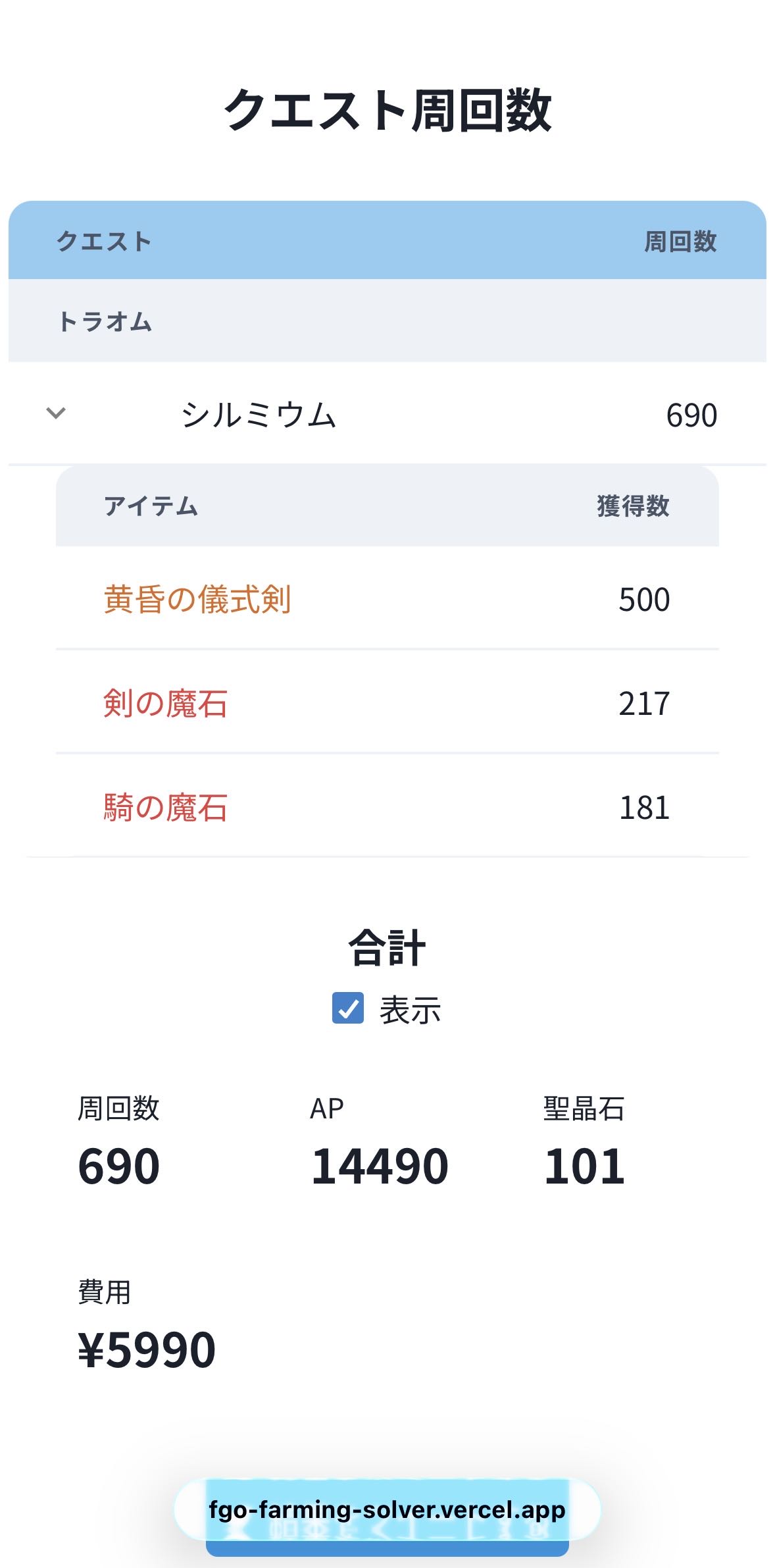Click the 費用 total ¥5990
This screenshot has width=775, height=1568.
tap(147, 1349)
